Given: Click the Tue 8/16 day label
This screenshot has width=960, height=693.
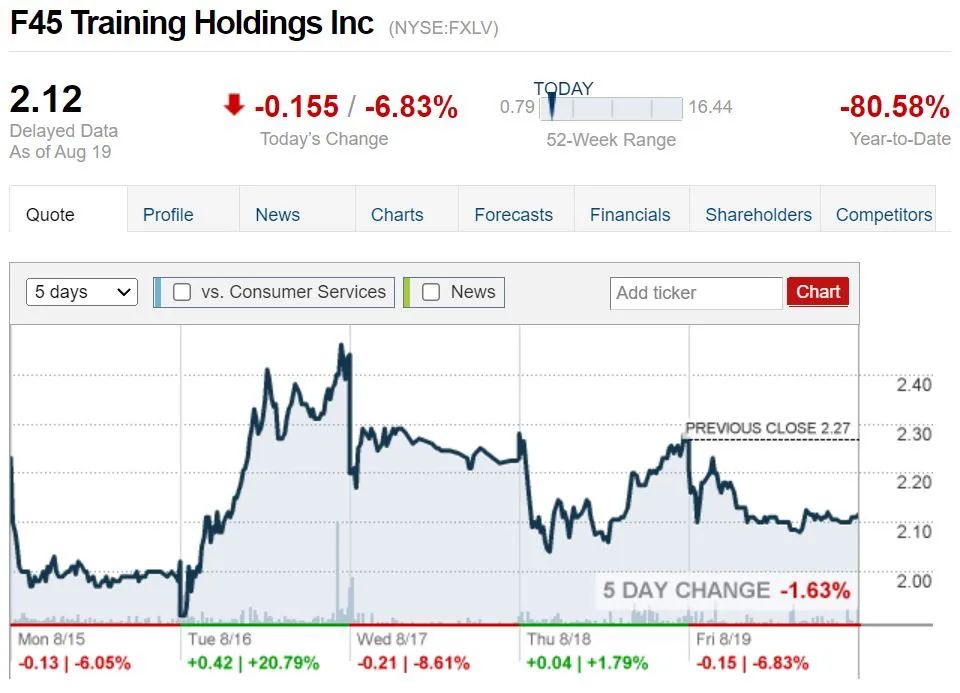Looking at the screenshot, I should [x=219, y=639].
